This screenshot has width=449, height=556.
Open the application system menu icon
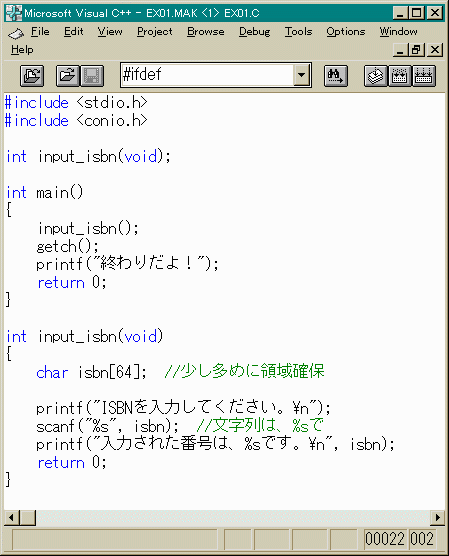13,13
